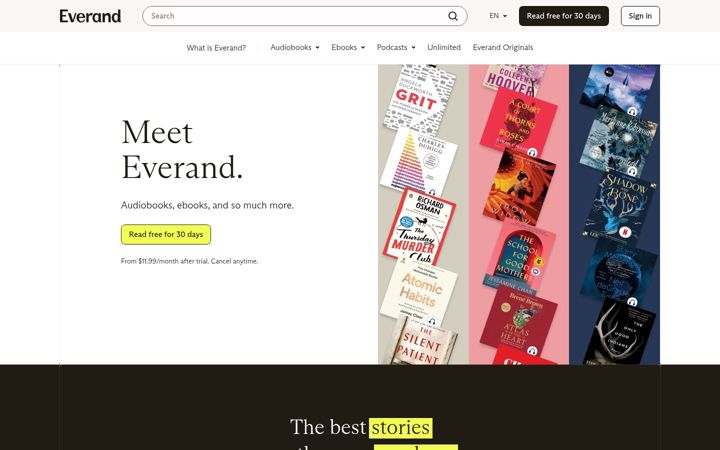Open the Atomic Habits book cover
Viewport: 720px width, 450px height.
(419, 292)
